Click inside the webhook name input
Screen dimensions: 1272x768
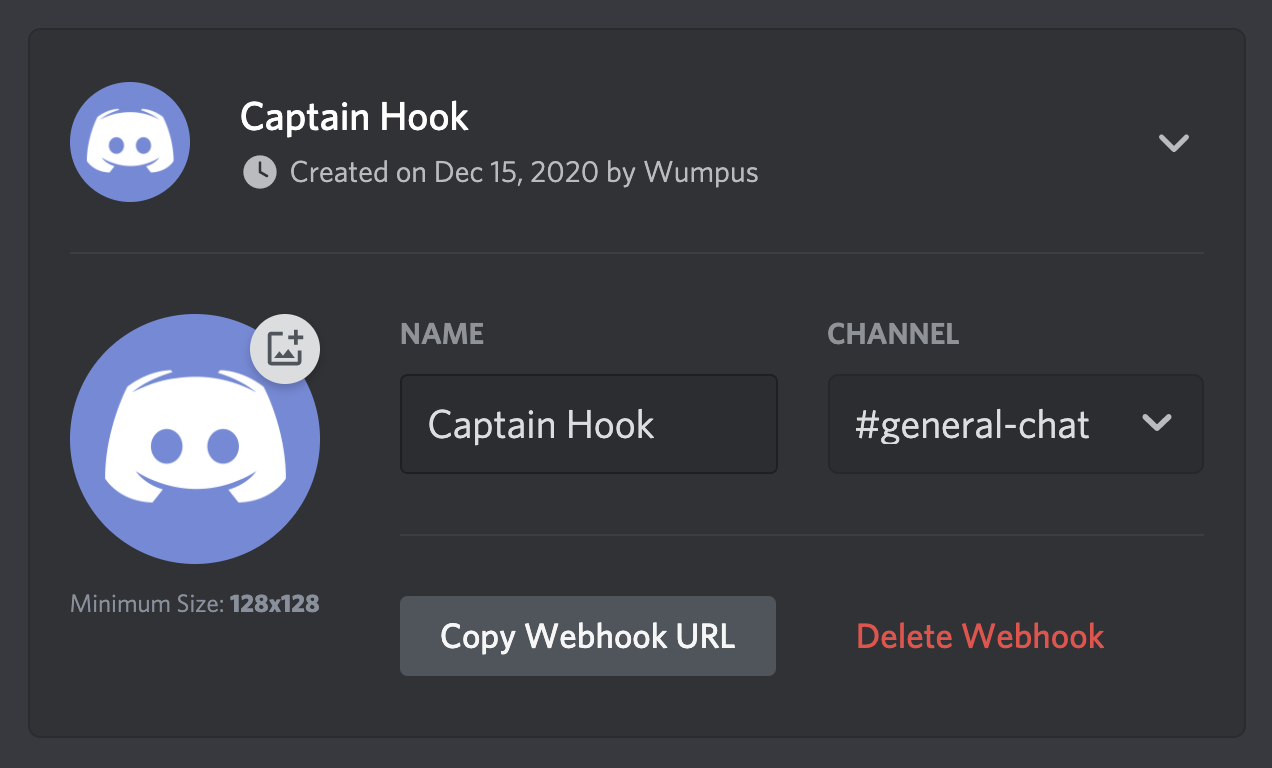coord(588,424)
